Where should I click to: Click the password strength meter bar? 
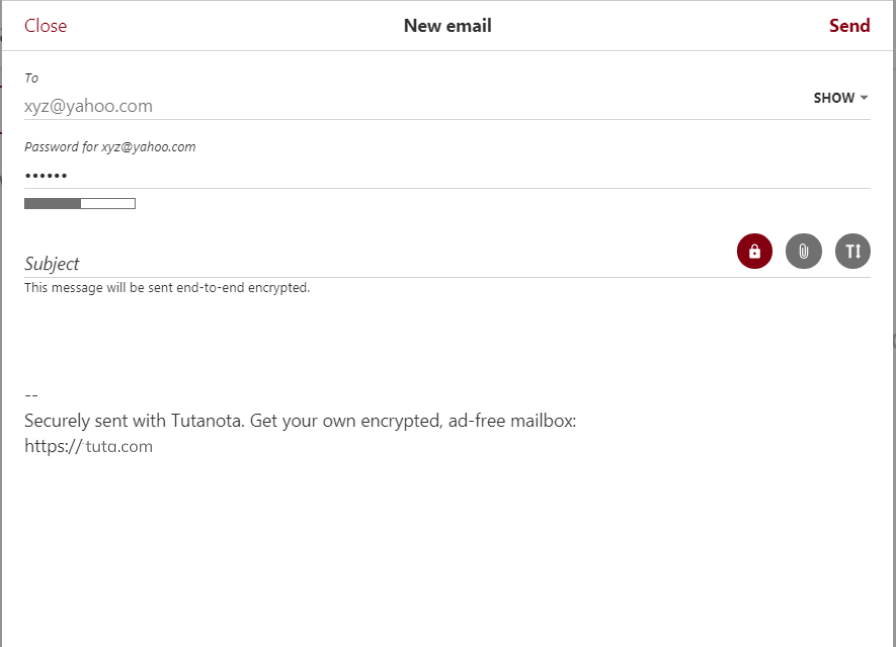click(x=78, y=202)
